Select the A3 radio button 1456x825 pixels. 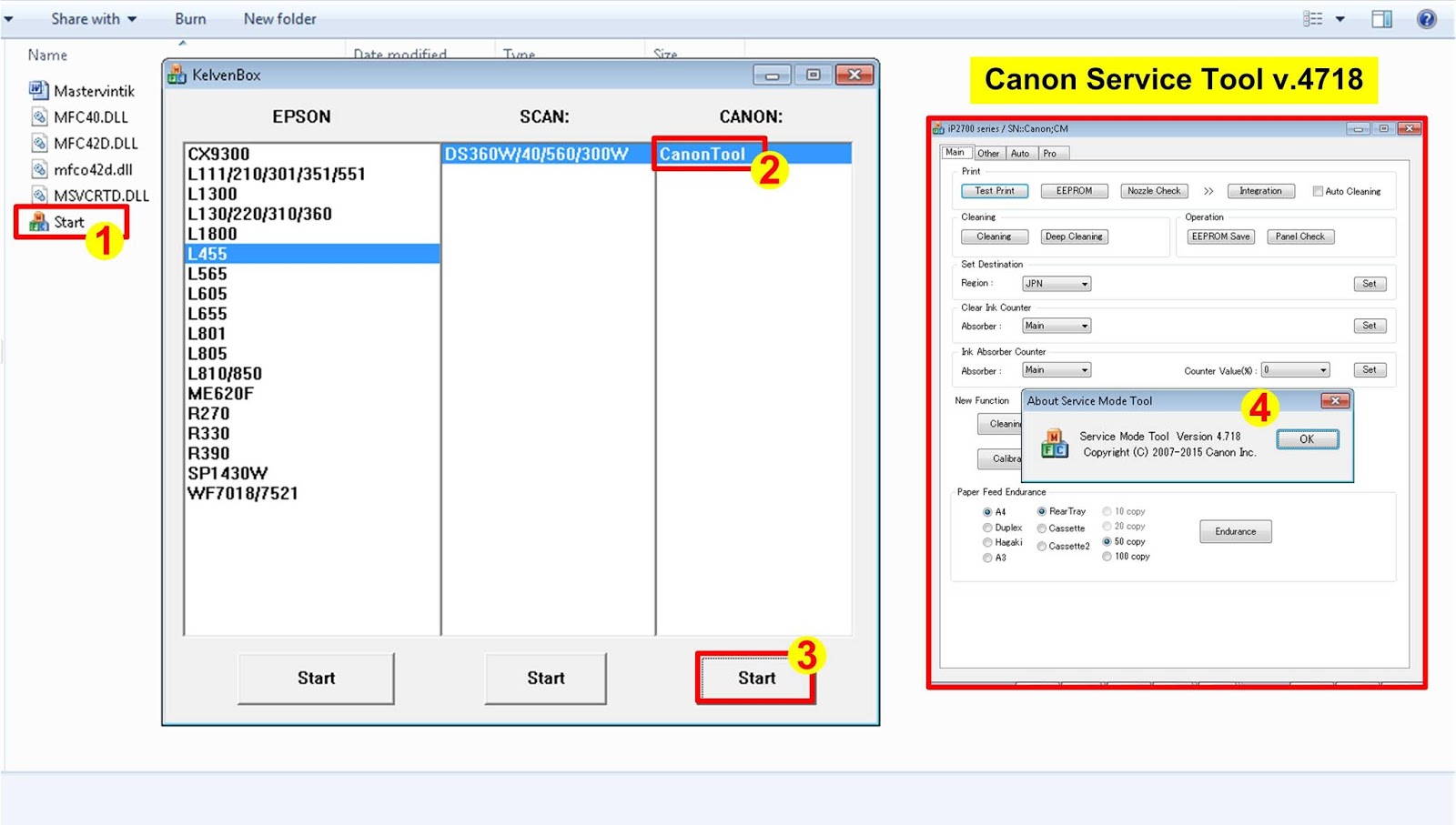987,558
